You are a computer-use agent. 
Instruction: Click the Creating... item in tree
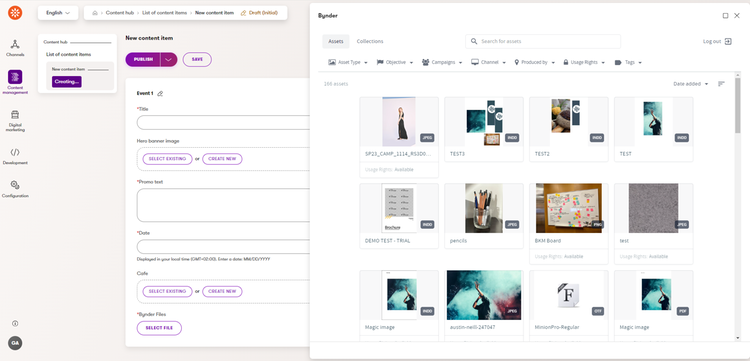point(67,82)
